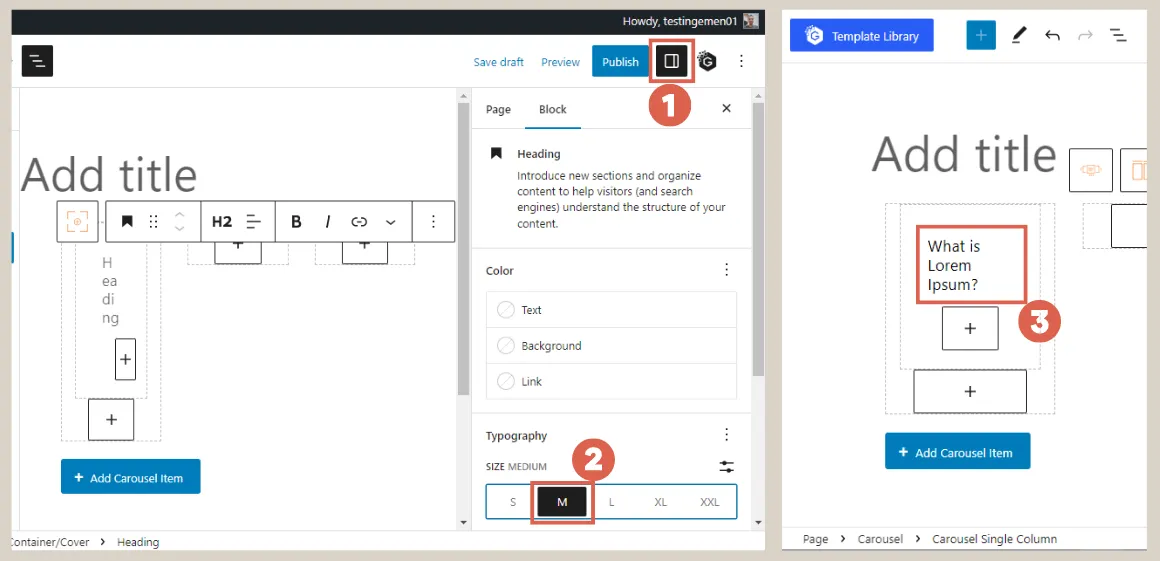Insert a link using the link icon
Viewport: 1160px width, 561px height.
pyautogui.click(x=359, y=222)
